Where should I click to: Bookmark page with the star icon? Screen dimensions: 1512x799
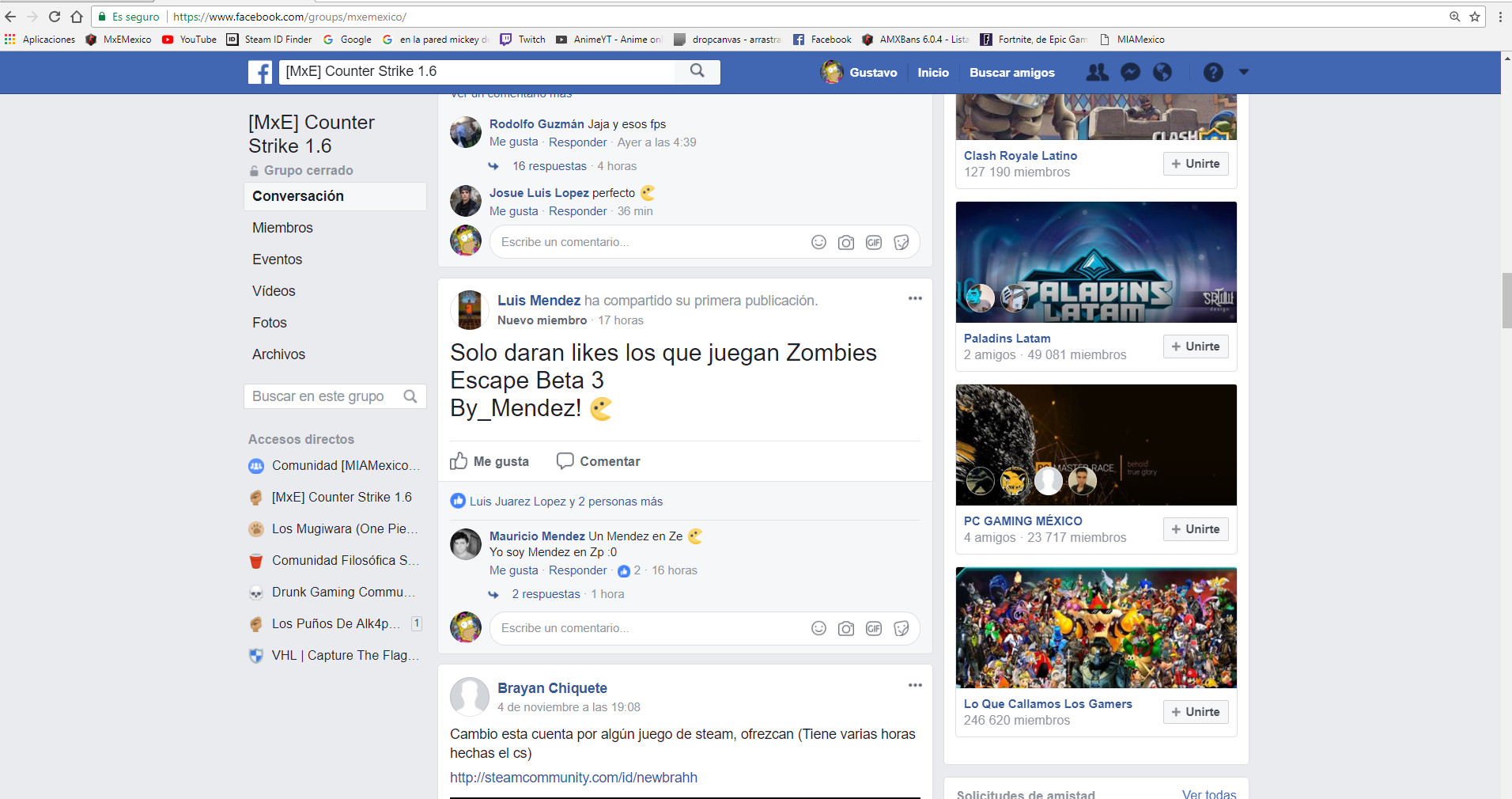[x=1475, y=17]
